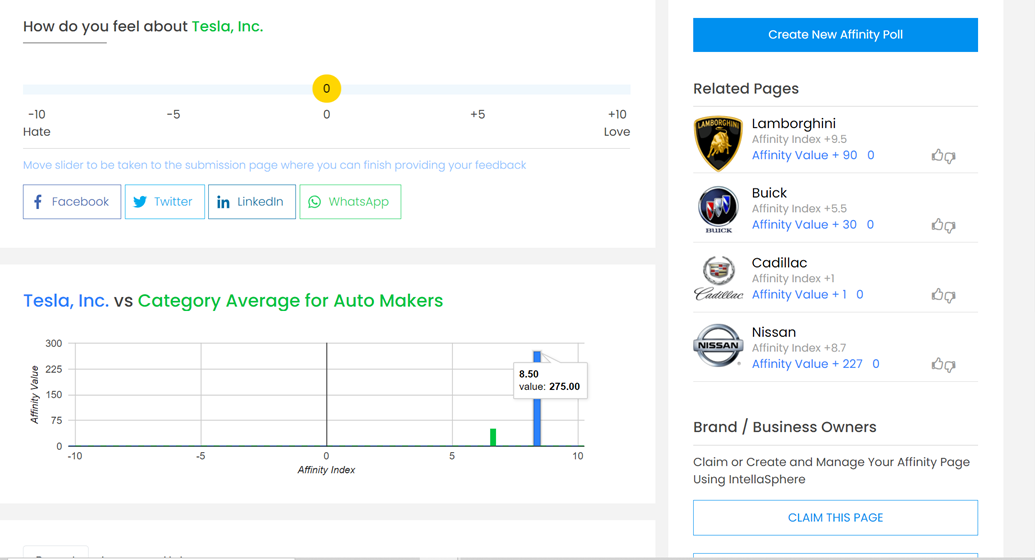The width and height of the screenshot is (1035, 560).
Task: Click thumbs down for Lamborghini
Action: pyautogui.click(x=950, y=157)
